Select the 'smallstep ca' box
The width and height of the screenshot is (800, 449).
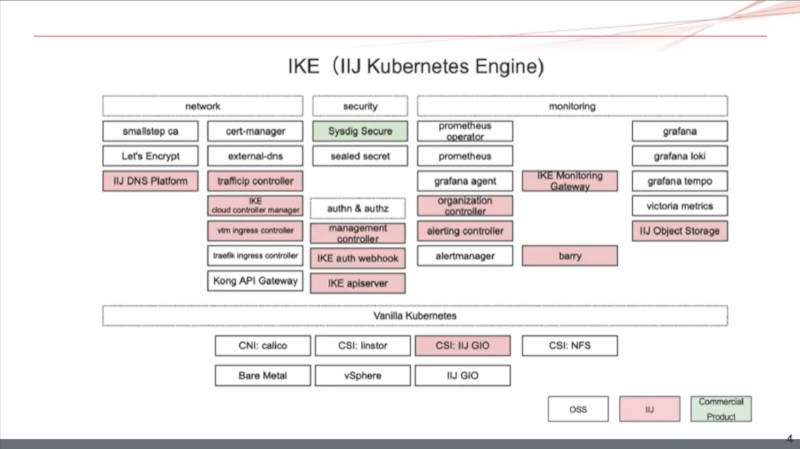151,131
